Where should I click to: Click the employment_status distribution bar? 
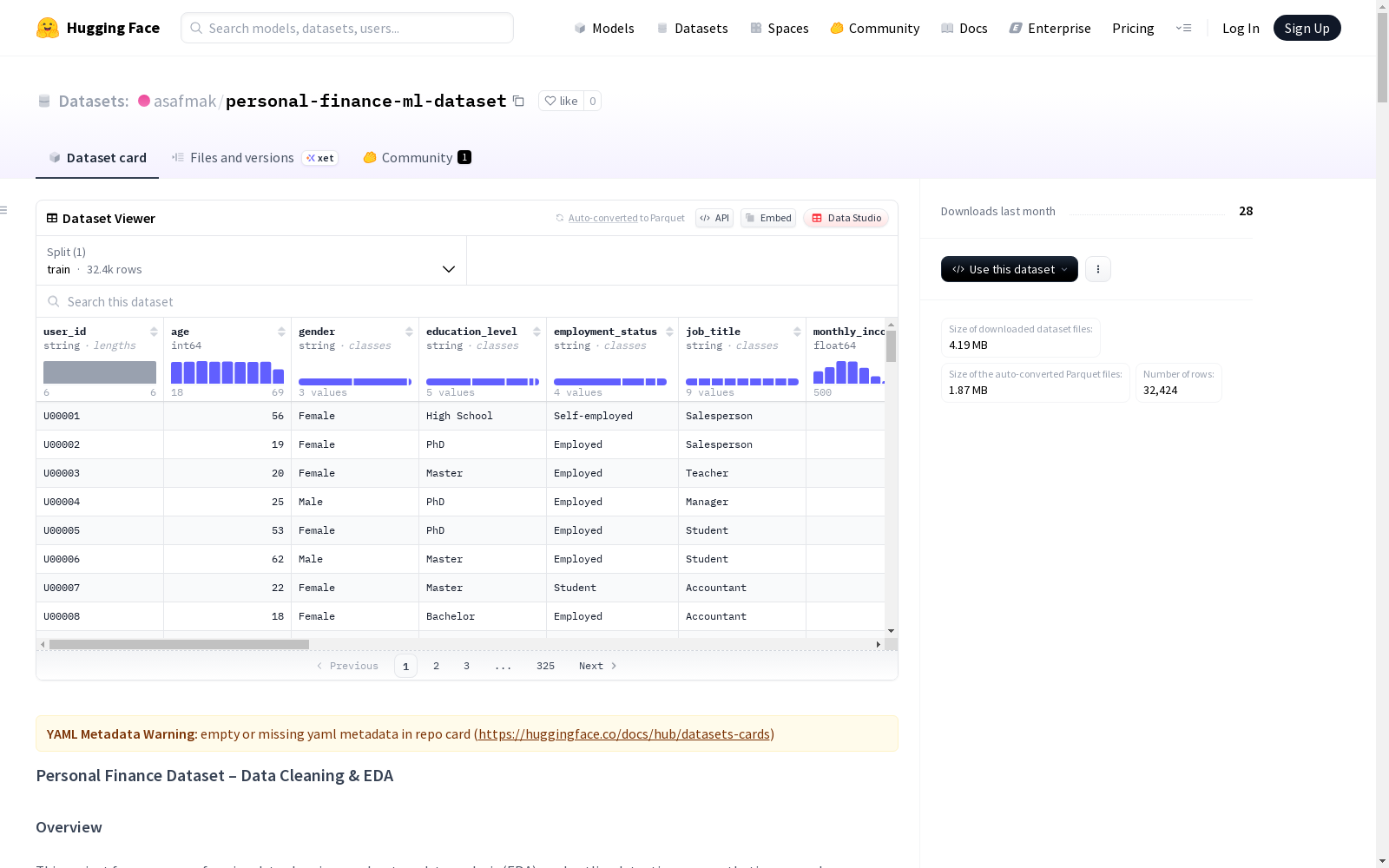tap(610, 382)
